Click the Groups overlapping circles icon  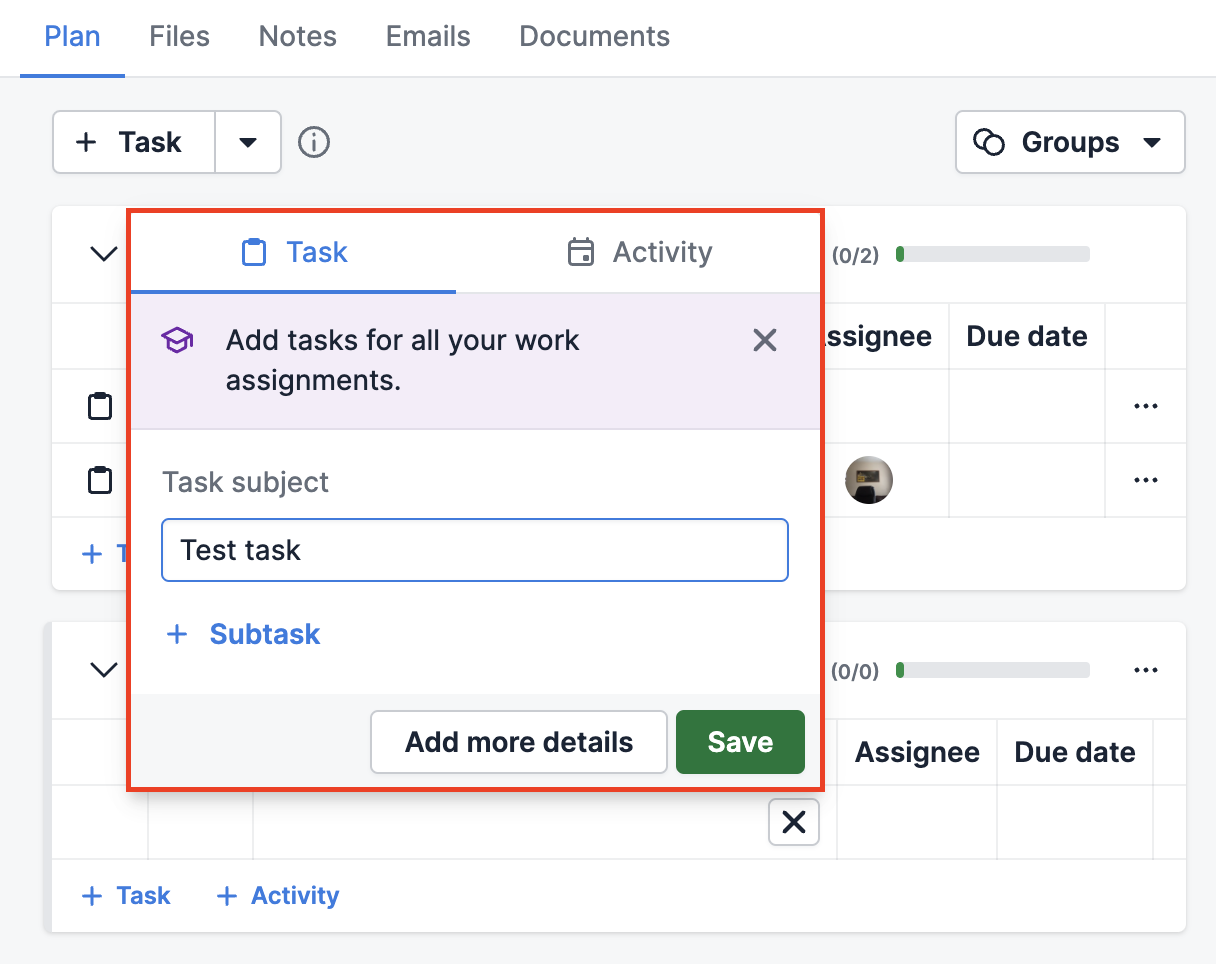(990, 142)
